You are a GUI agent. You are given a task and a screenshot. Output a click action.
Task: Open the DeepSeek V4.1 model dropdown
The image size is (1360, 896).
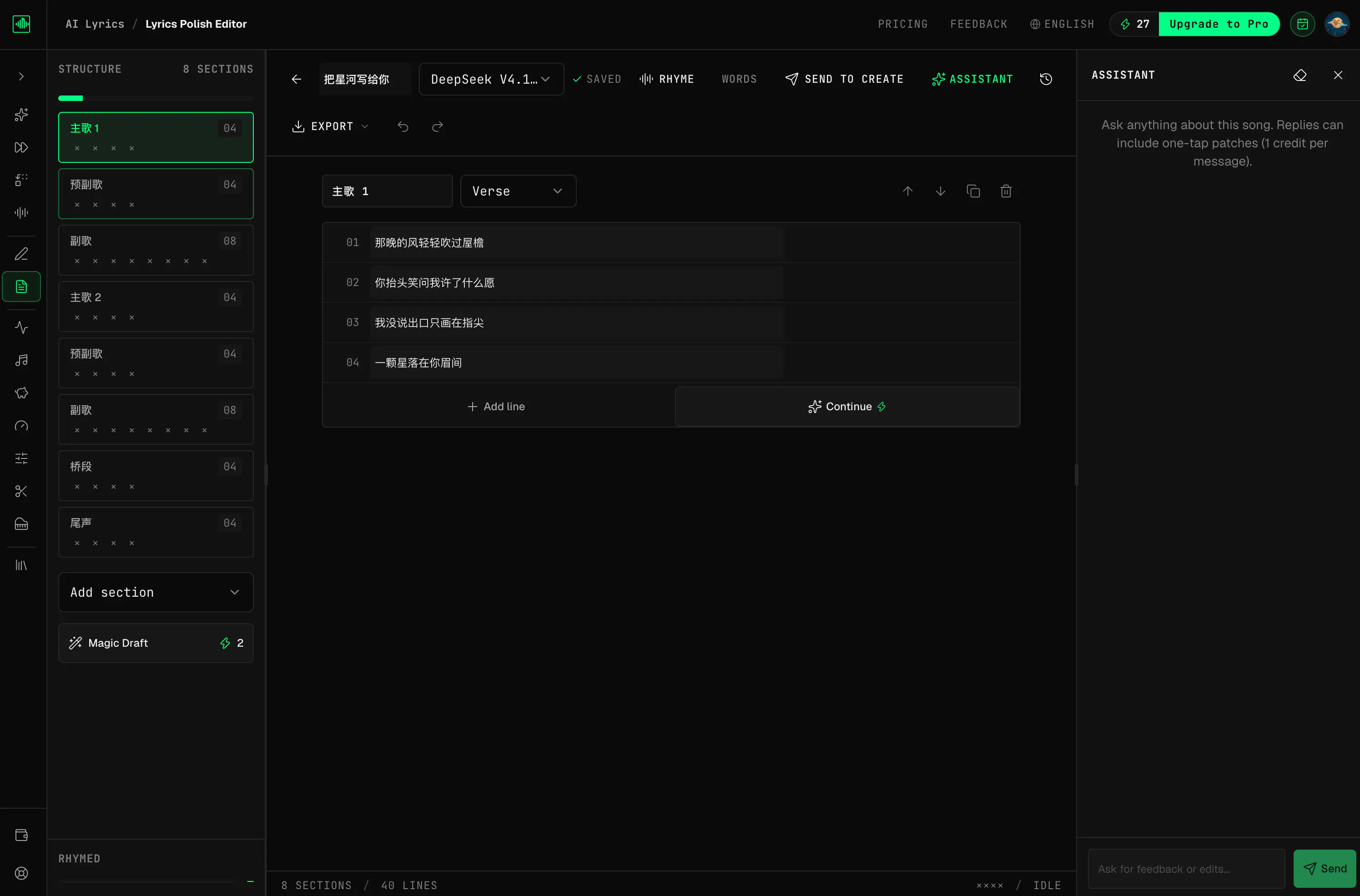coord(491,79)
